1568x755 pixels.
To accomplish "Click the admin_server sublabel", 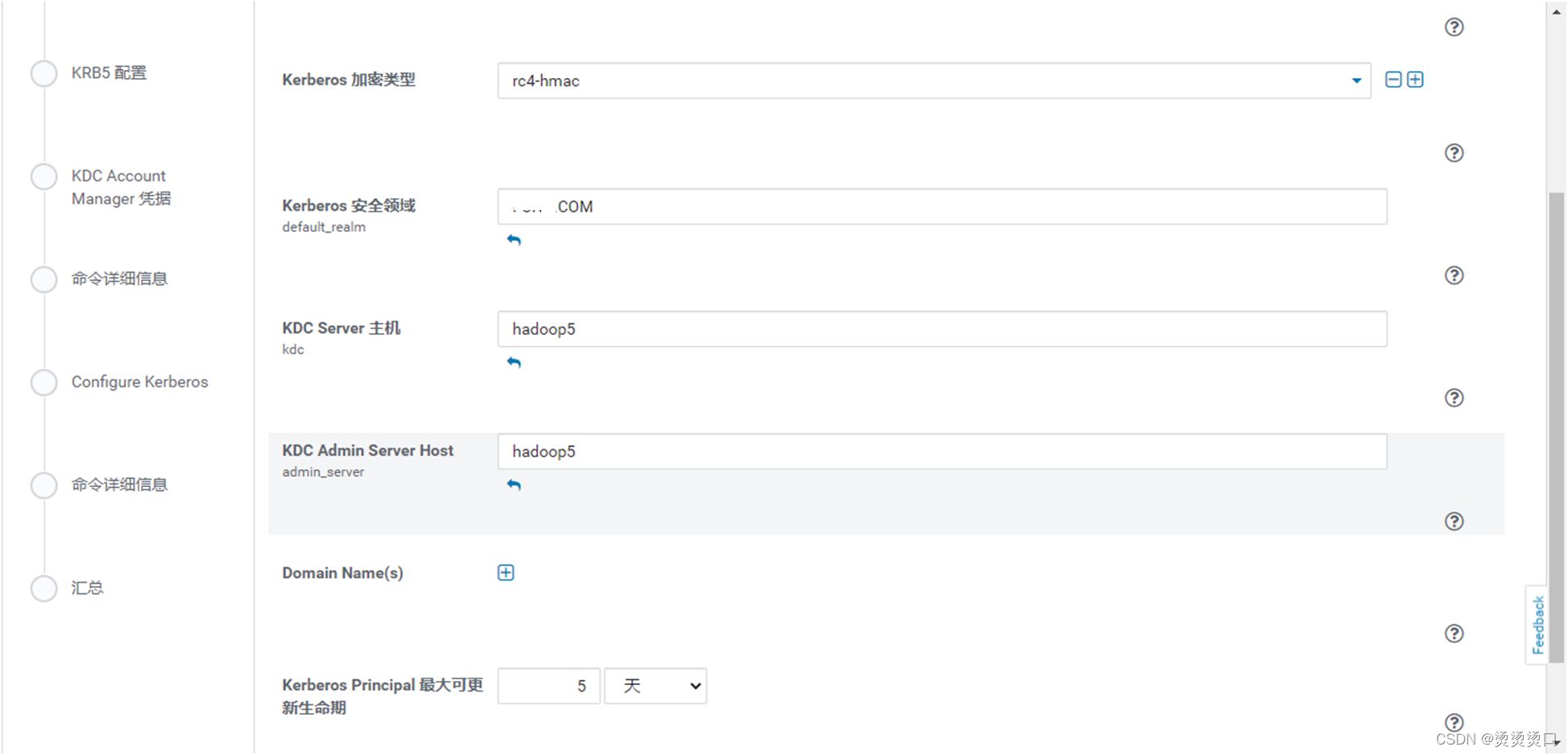I will pos(323,472).
